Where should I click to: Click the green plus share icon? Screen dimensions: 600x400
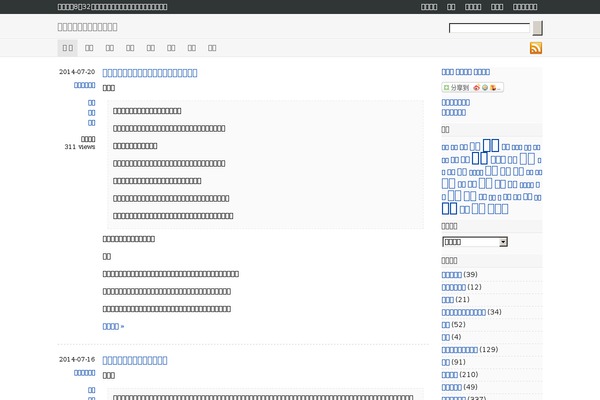[446, 88]
